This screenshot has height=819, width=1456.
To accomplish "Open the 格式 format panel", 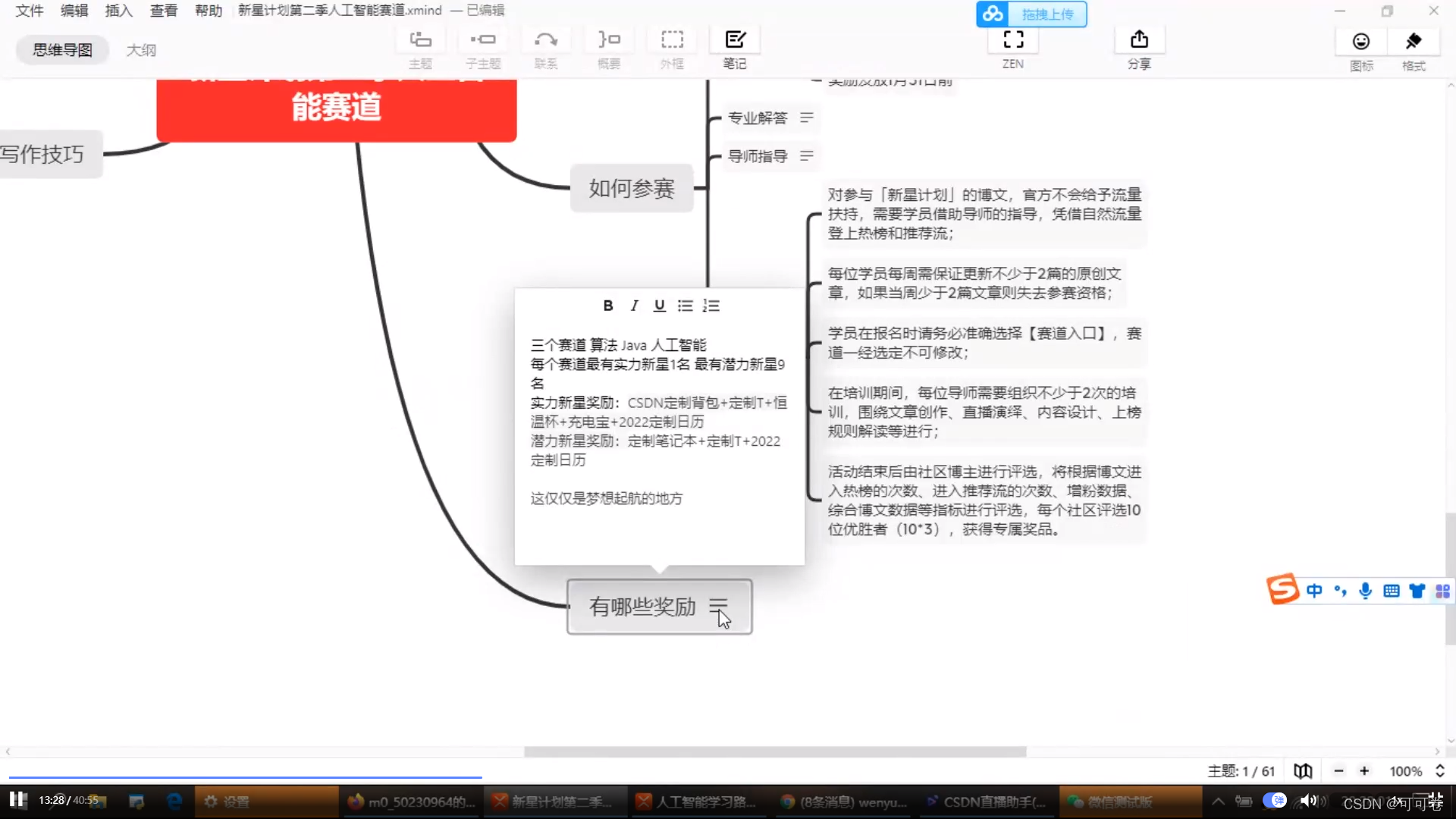I will click(1414, 42).
